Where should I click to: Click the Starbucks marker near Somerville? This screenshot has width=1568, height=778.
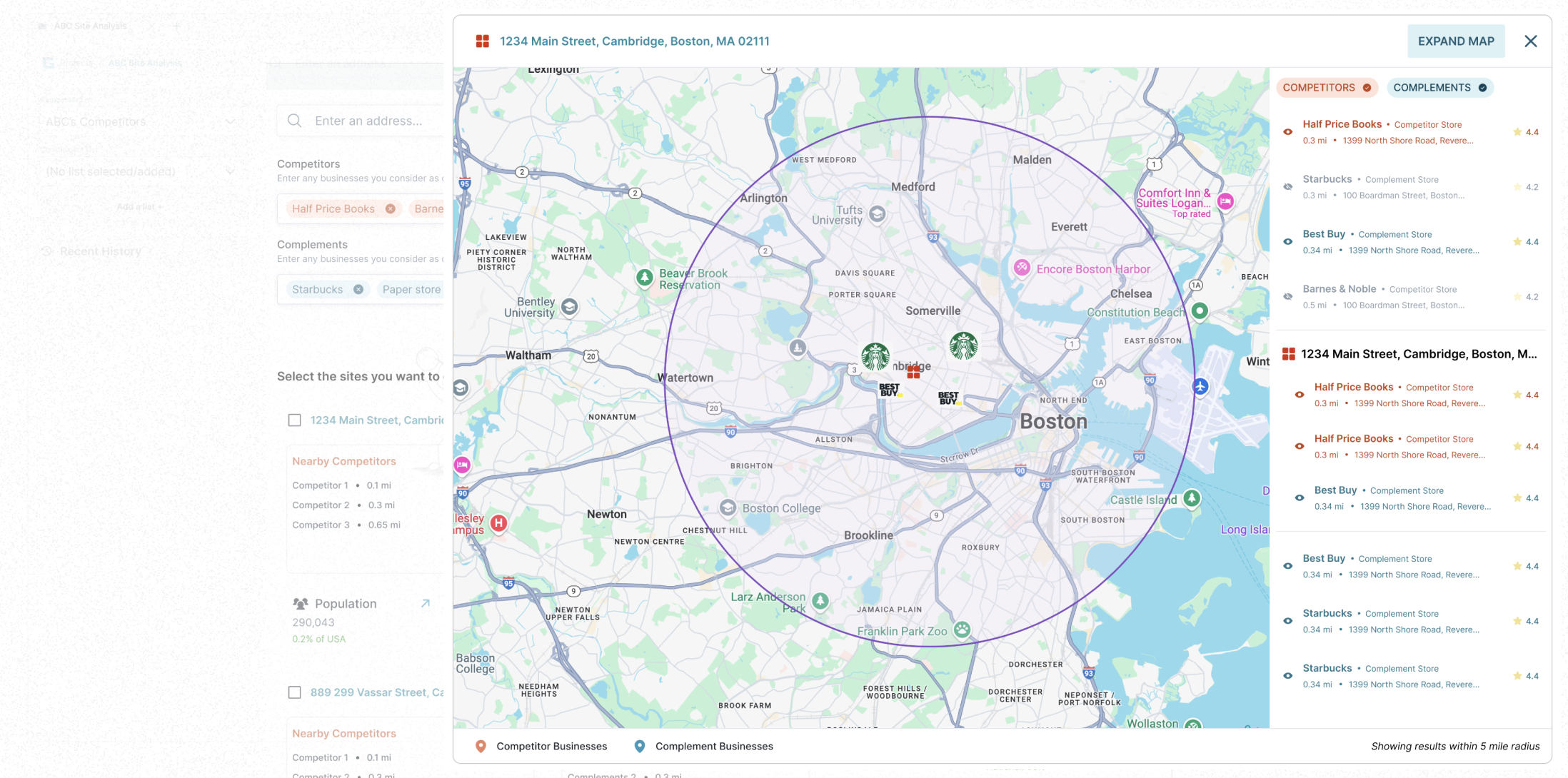[x=963, y=346]
